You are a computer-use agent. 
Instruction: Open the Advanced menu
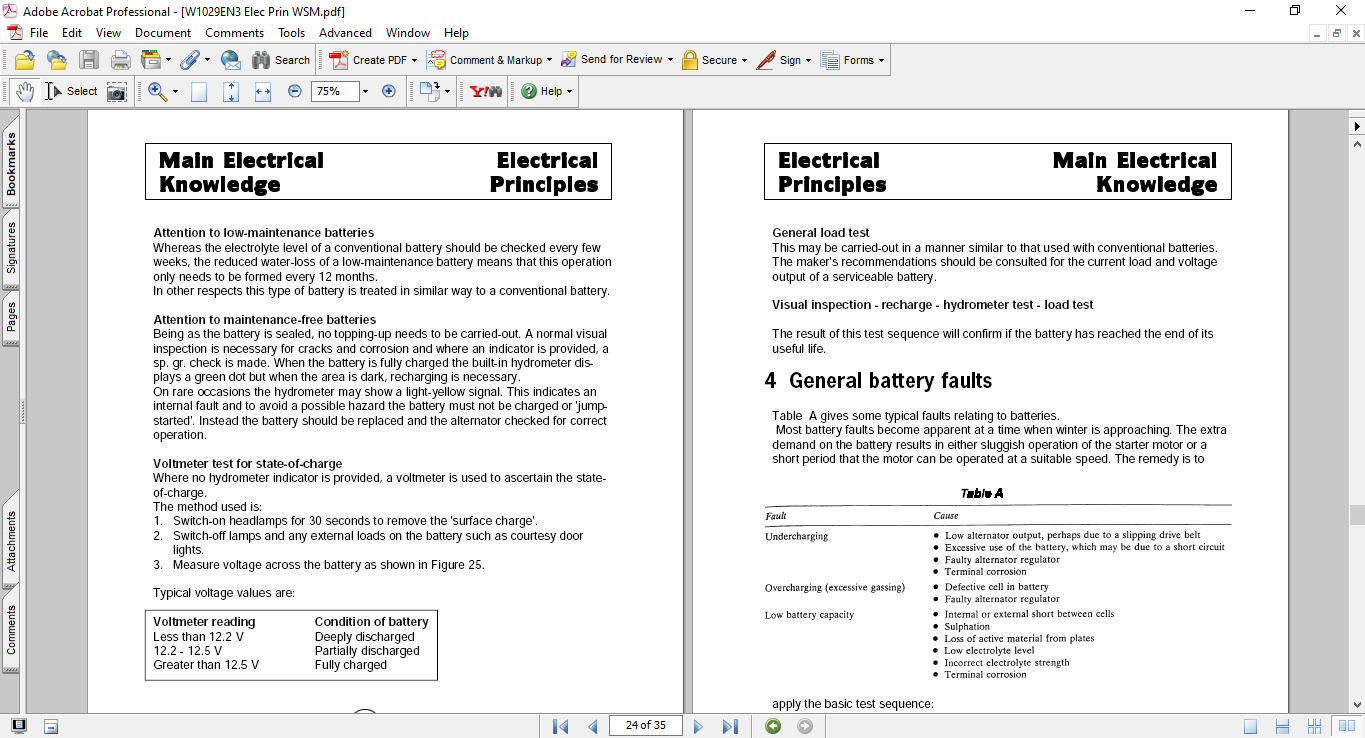[x=345, y=33]
